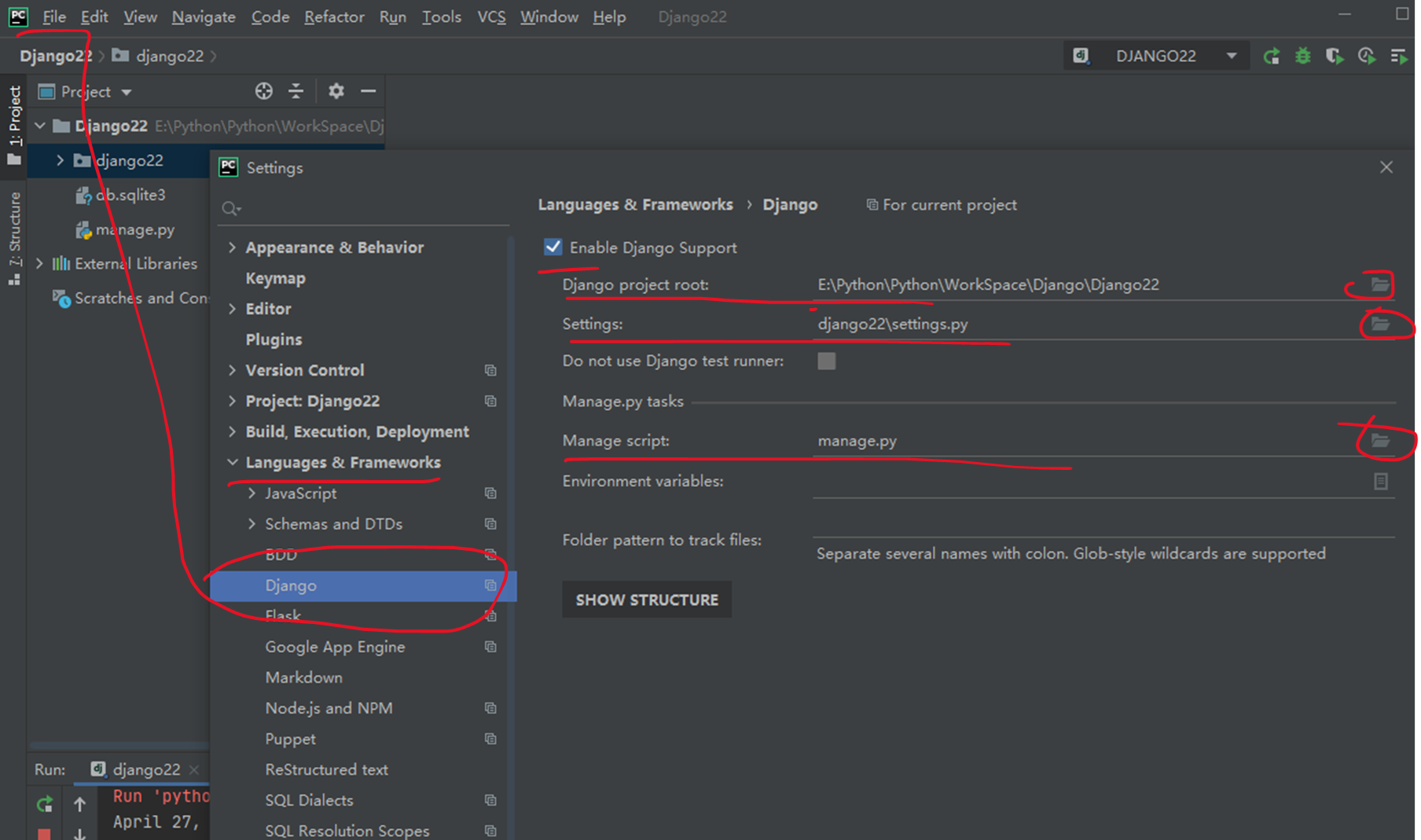Expand Build, Execution, Deployment settings
This screenshot has height=840, width=1421.
tap(232, 431)
